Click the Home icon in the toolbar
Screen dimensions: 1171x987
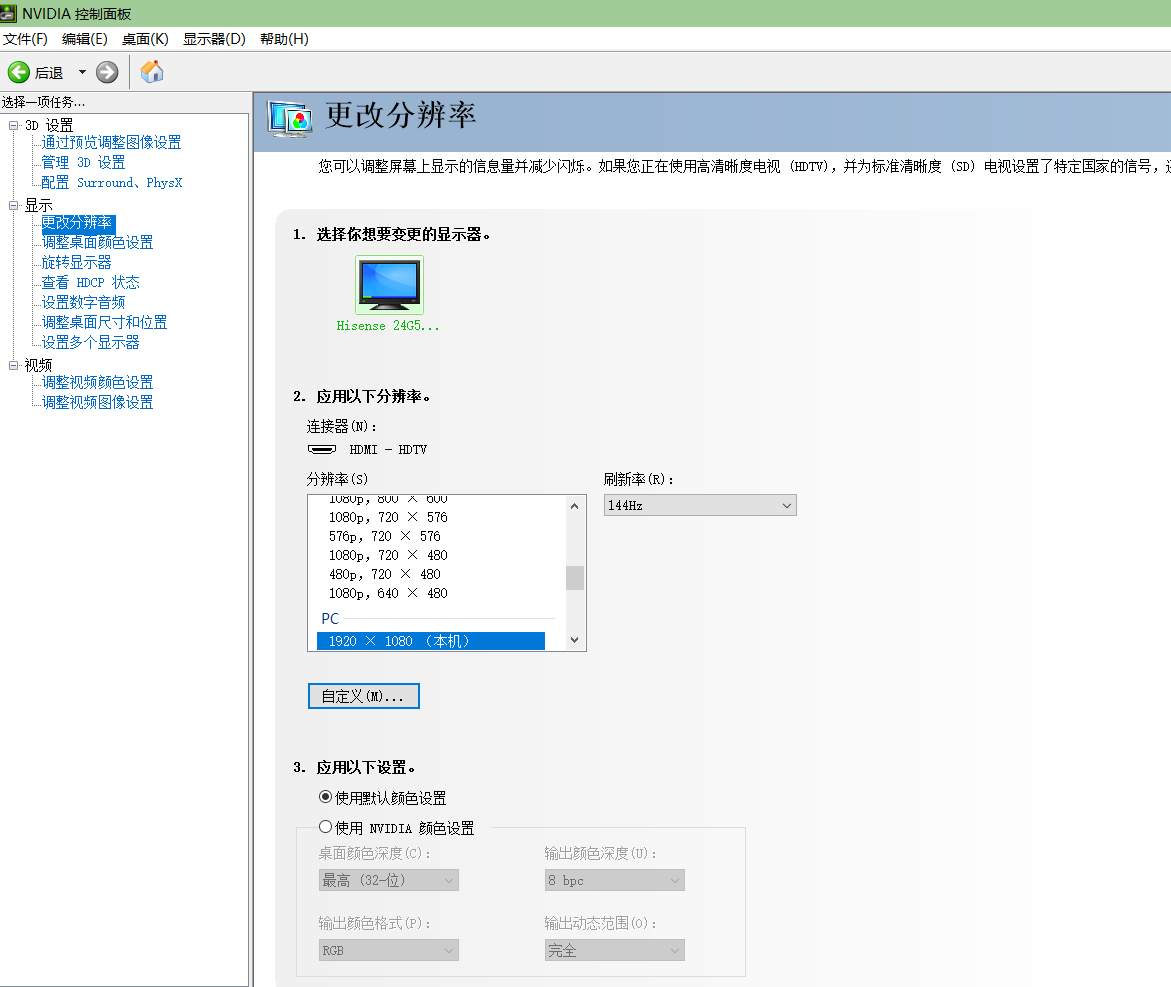pyautogui.click(x=151, y=71)
